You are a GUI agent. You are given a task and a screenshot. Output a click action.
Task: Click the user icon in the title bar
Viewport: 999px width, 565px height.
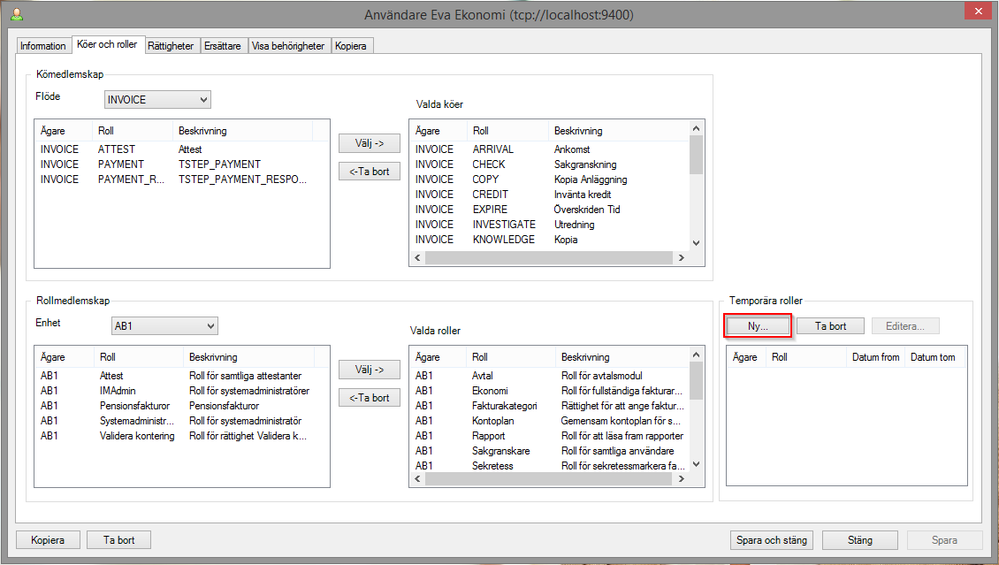click(x=16, y=15)
